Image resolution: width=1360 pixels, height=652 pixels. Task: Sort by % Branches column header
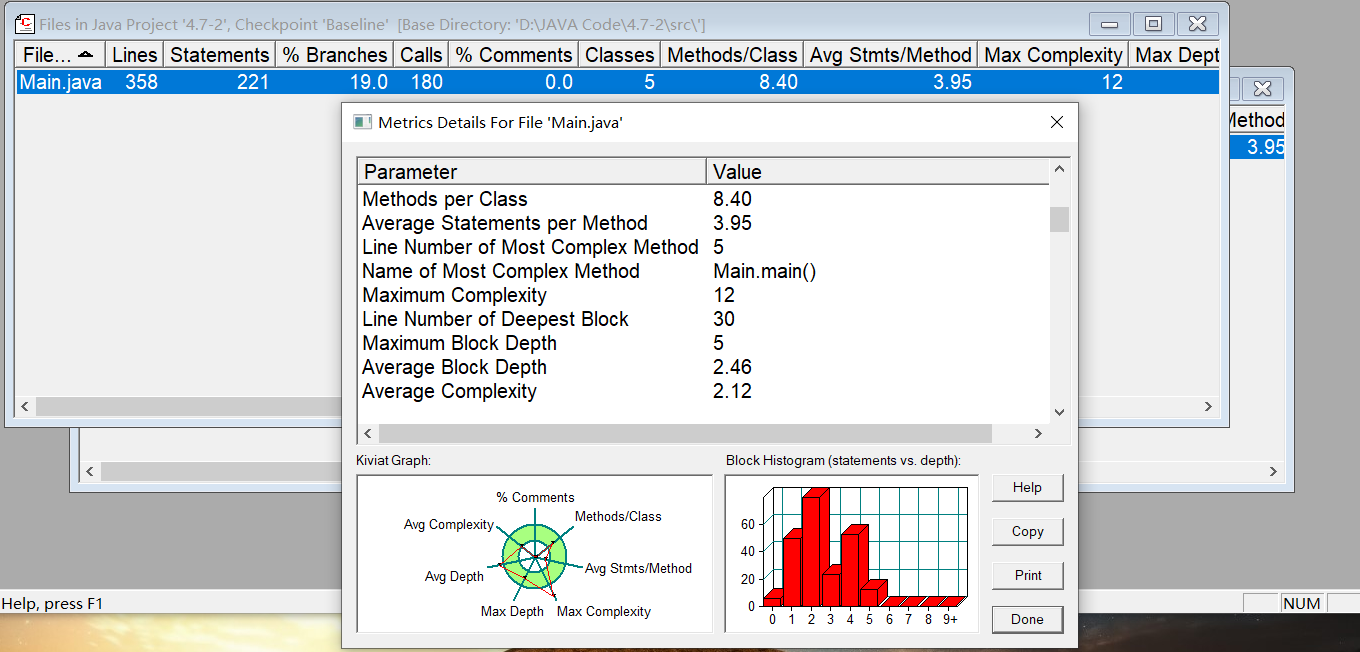pos(334,55)
